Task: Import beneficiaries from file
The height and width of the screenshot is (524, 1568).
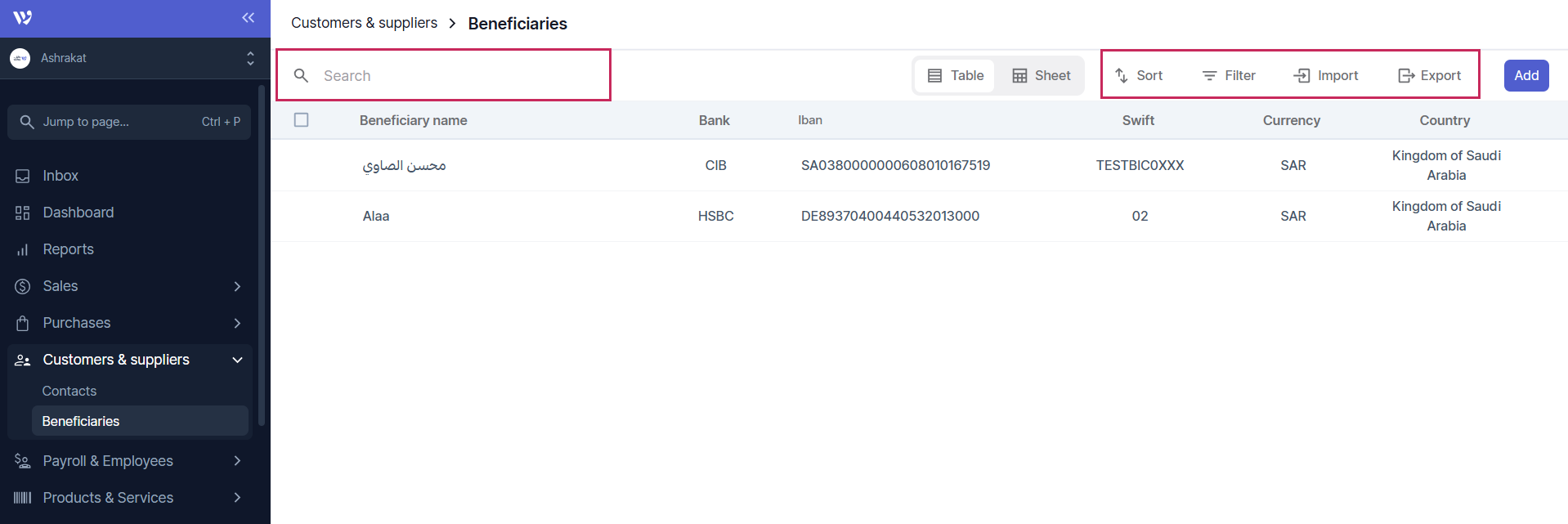Action: [1326, 75]
